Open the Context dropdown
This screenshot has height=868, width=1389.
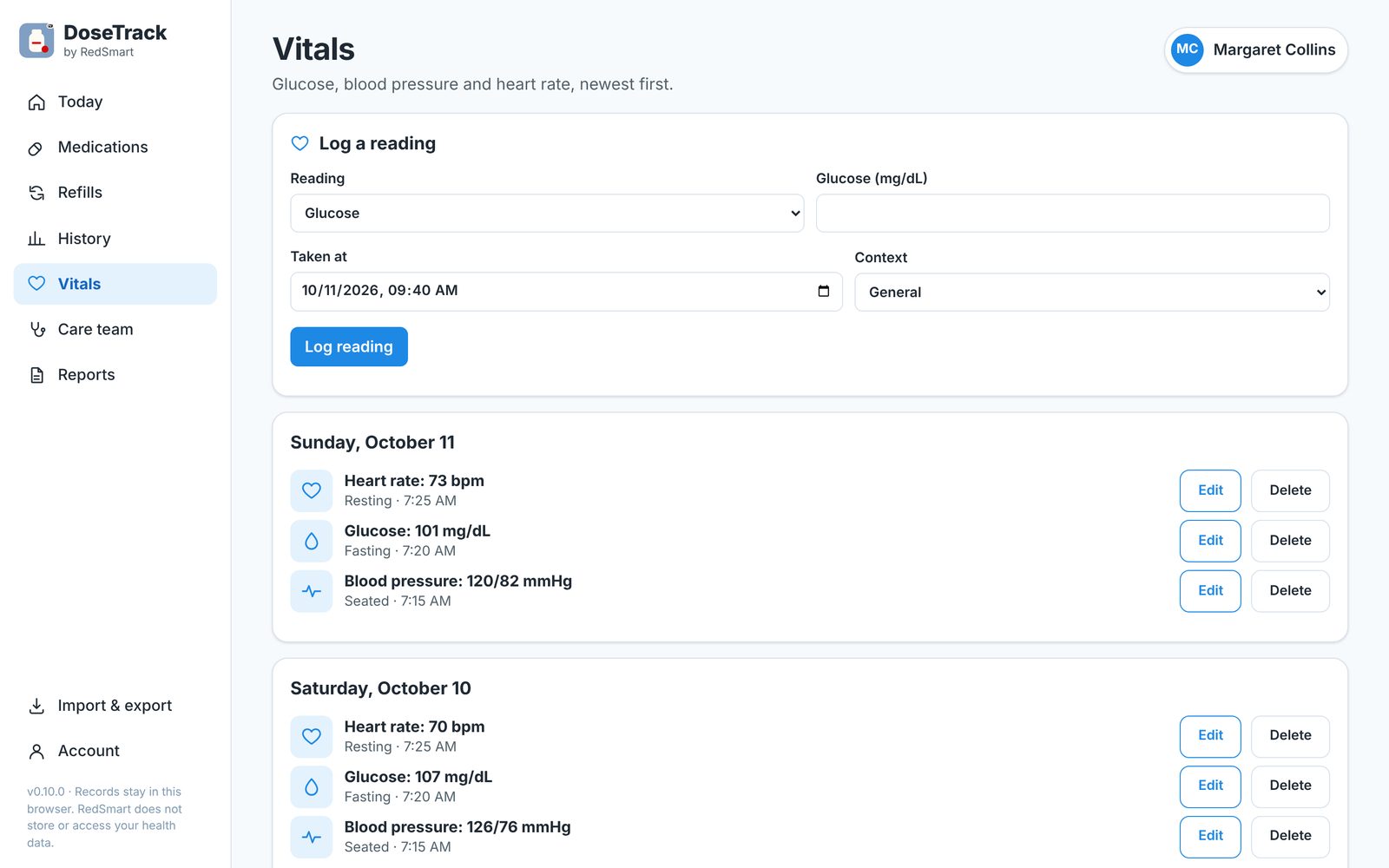click(1092, 293)
